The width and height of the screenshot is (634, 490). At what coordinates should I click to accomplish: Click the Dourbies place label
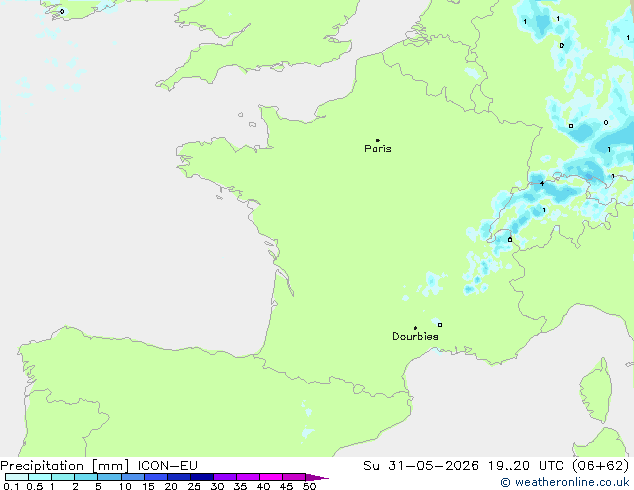coord(415,336)
